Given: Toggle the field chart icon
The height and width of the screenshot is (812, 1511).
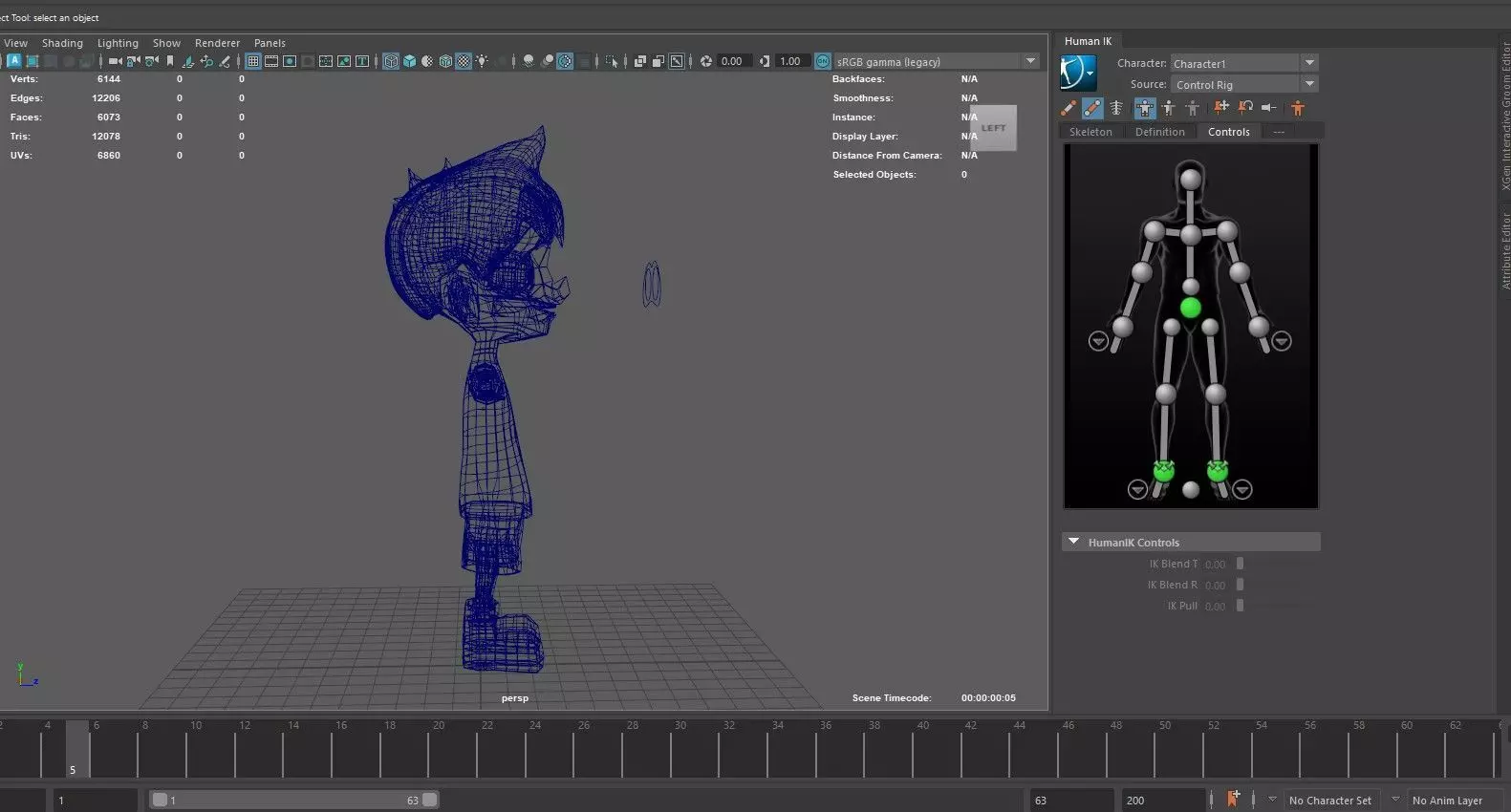Looking at the screenshot, I should point(326,61).
